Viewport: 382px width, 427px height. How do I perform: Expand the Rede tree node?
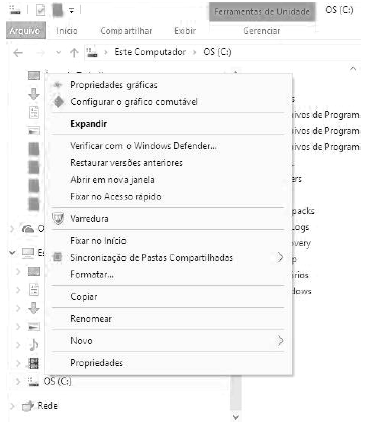coord(12,406)
